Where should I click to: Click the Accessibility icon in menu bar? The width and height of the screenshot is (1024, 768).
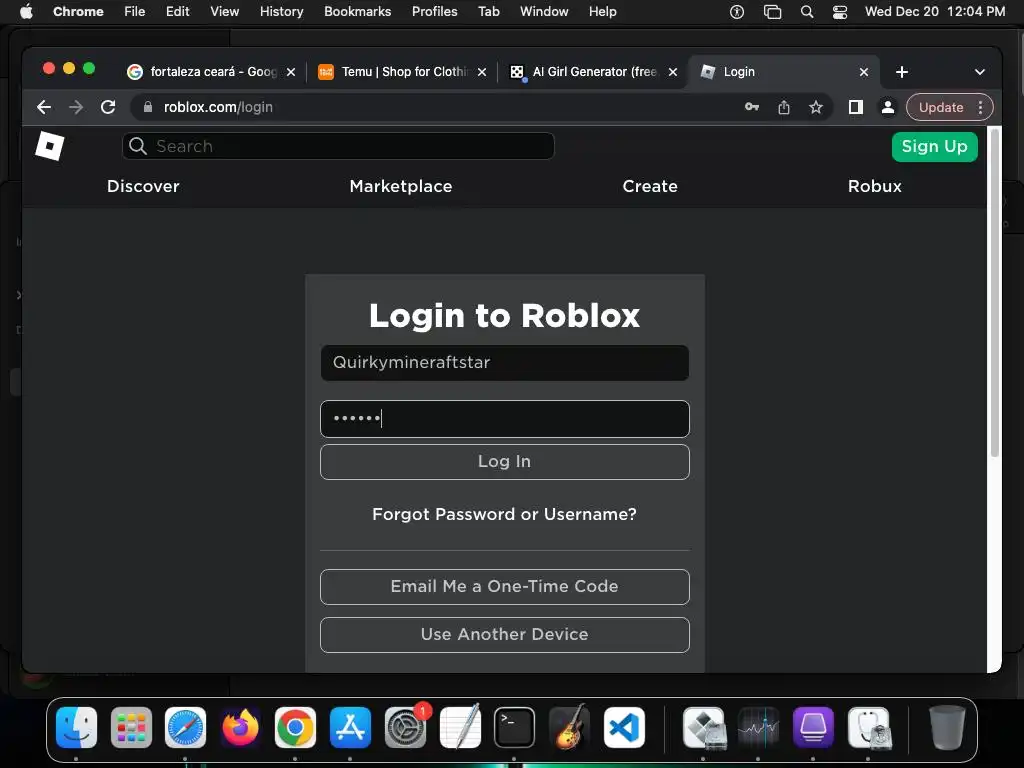tap(737, 12)
